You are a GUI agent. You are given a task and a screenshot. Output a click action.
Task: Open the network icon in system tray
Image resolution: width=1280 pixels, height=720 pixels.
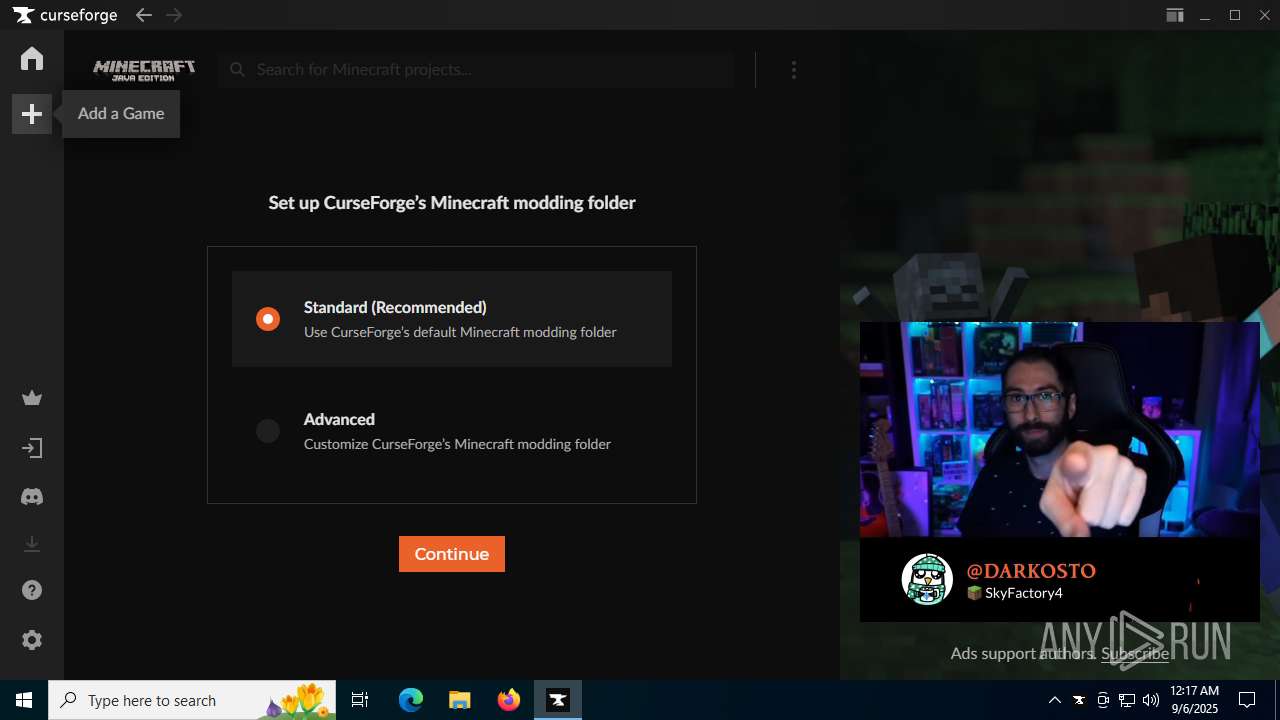click(1127, 700)
